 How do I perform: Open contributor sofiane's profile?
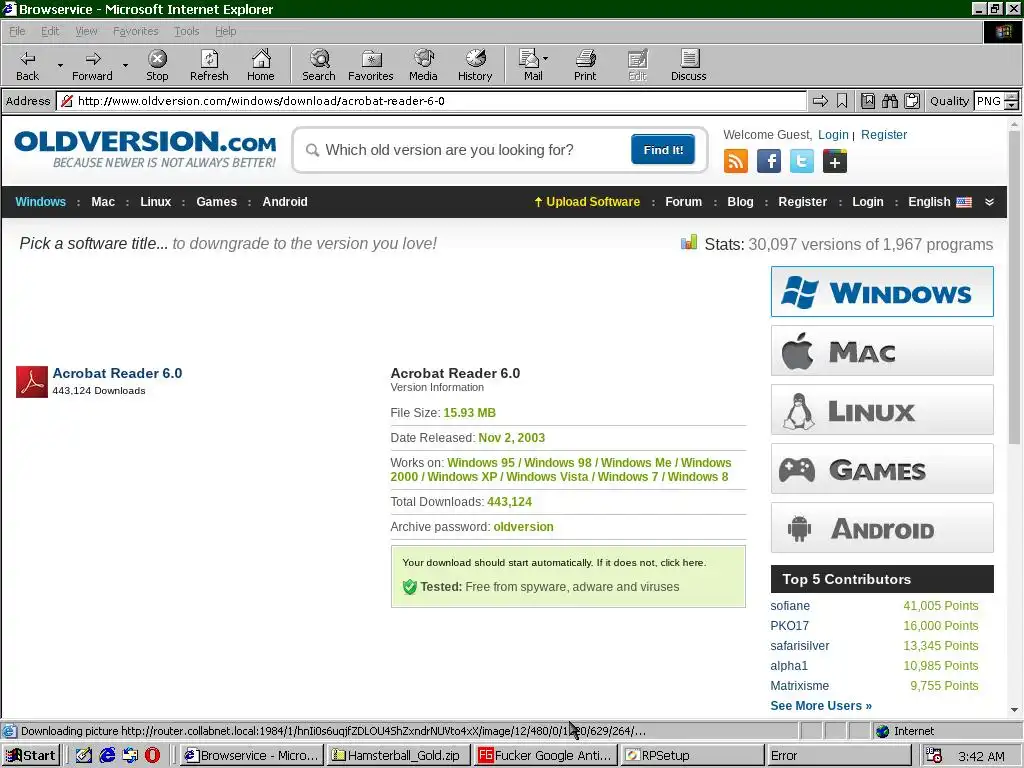790,605
